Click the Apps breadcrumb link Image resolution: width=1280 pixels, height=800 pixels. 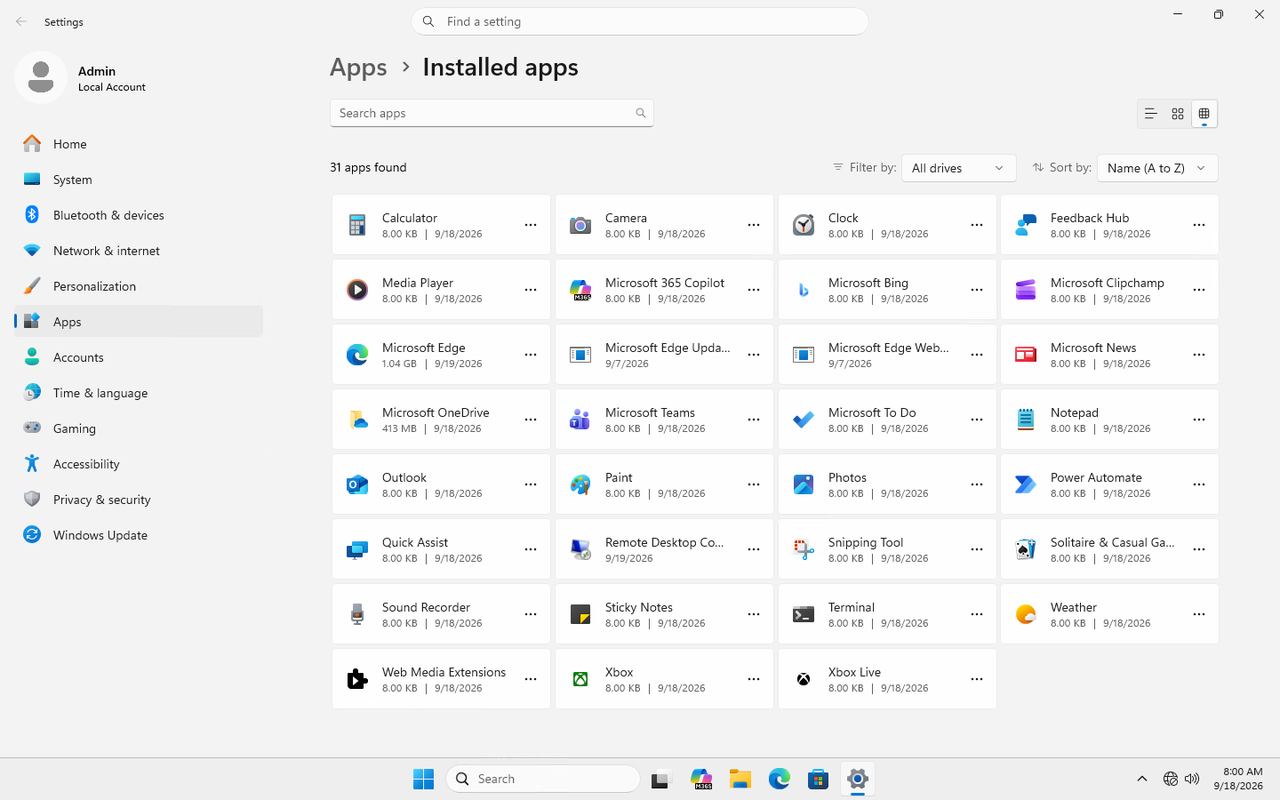coord(358,67)
